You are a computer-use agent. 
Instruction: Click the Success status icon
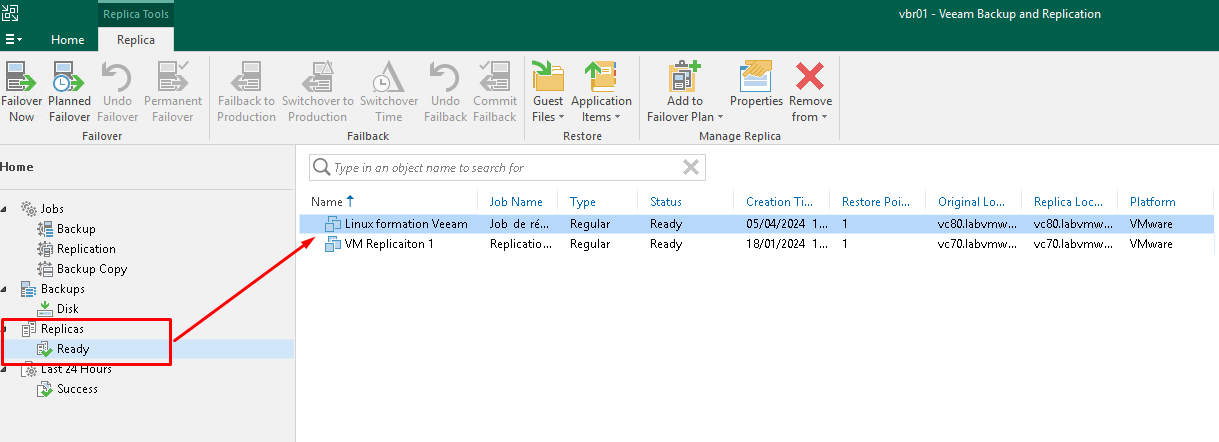pyautogui.click(x=44, y=389)
